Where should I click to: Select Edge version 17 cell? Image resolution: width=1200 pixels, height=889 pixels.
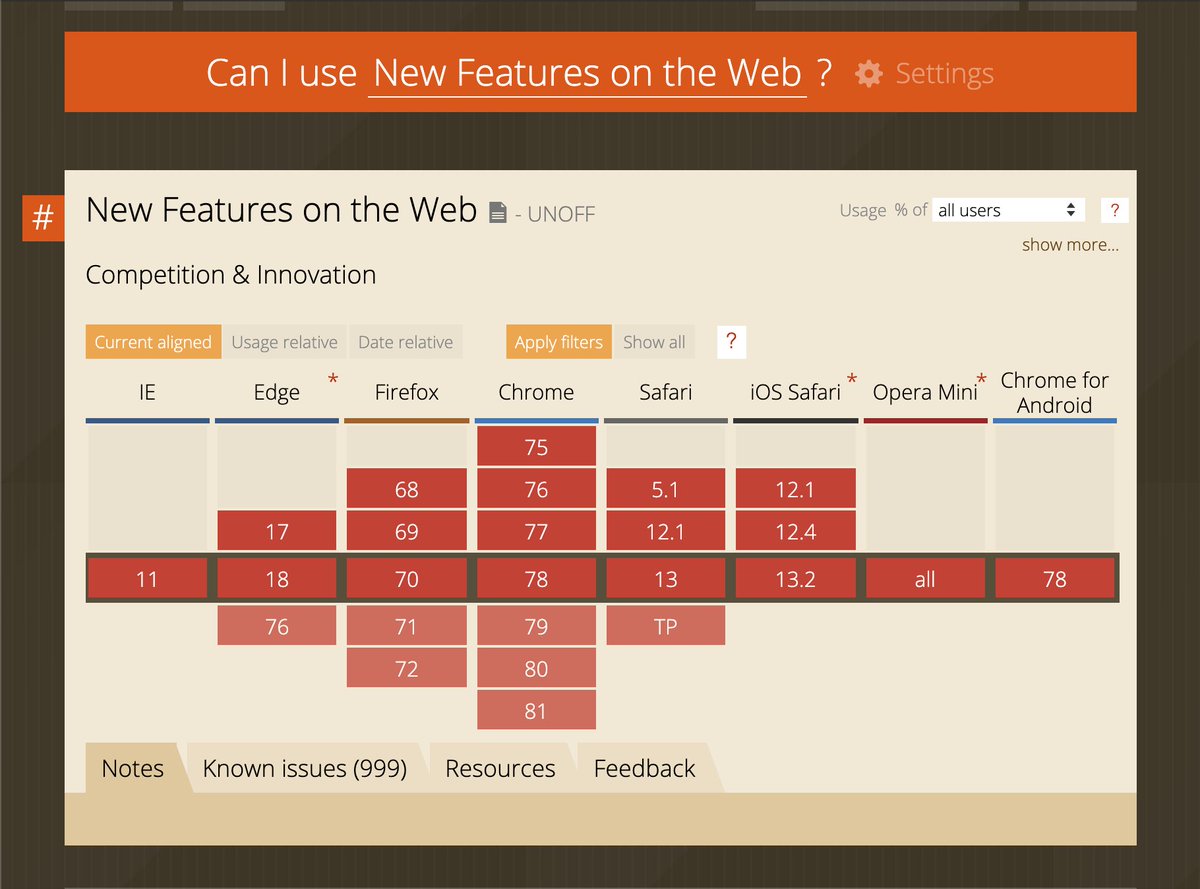coord(277,531)
